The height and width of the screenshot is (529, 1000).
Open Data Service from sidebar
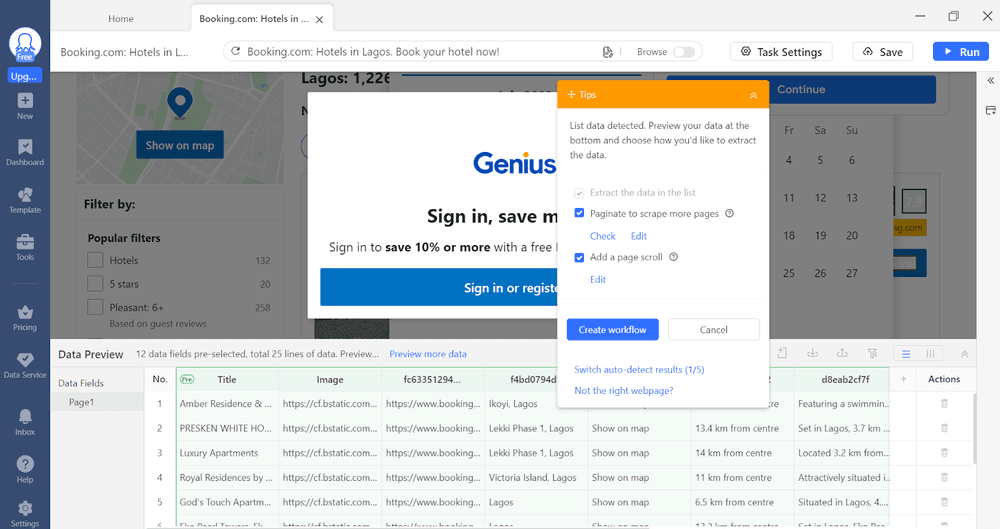(x=25, y=366)
